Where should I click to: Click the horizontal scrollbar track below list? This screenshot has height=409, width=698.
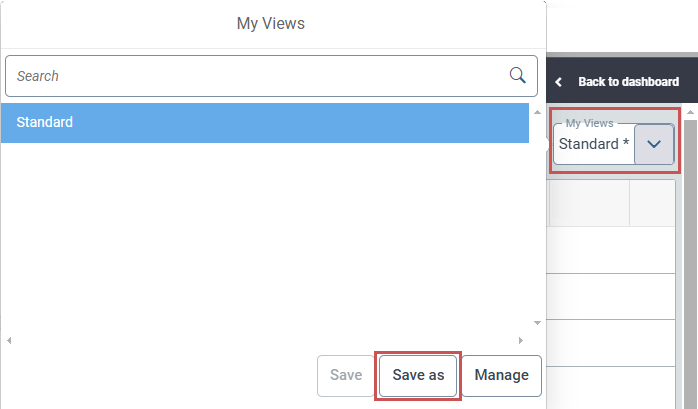coord(264,341)
